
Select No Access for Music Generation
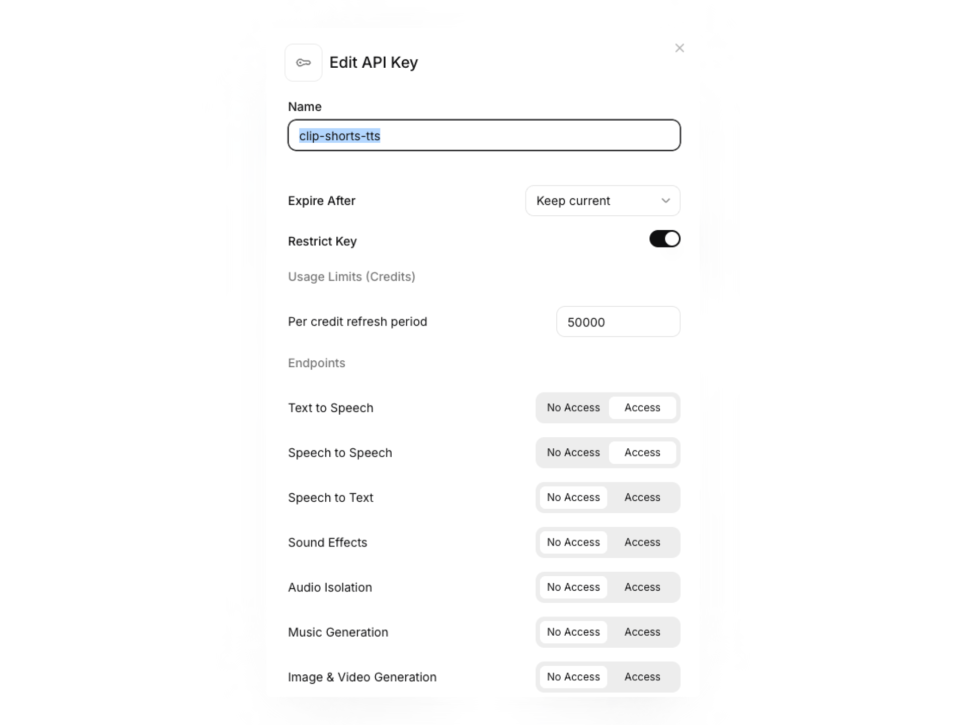click(x=573, y=633)
